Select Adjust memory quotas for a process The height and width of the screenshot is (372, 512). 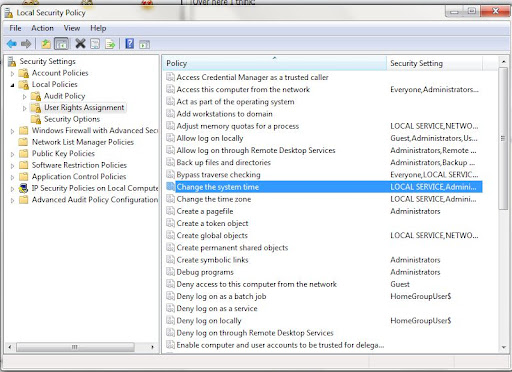pyautogui.click(x=238, y=126)
